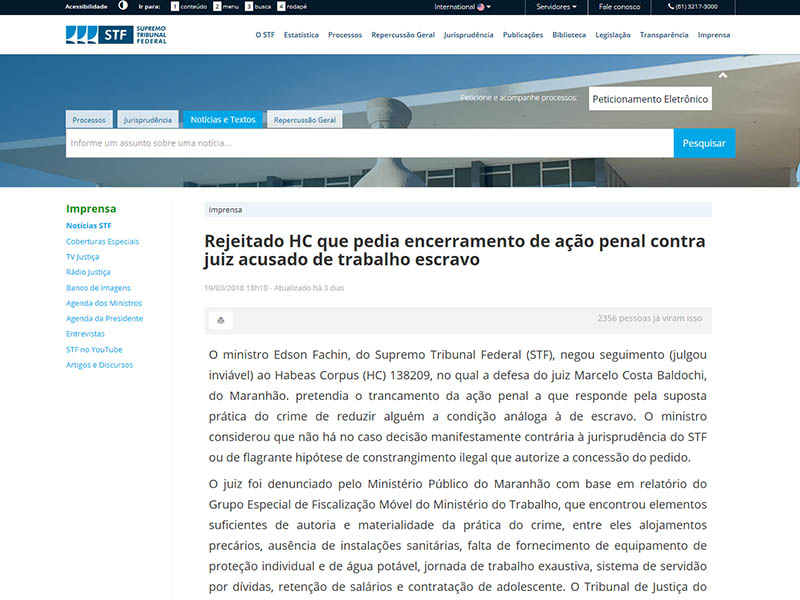Click the article headline Rejeitado HC
This screenshot has height=600, width=800.
coord(455,250)
